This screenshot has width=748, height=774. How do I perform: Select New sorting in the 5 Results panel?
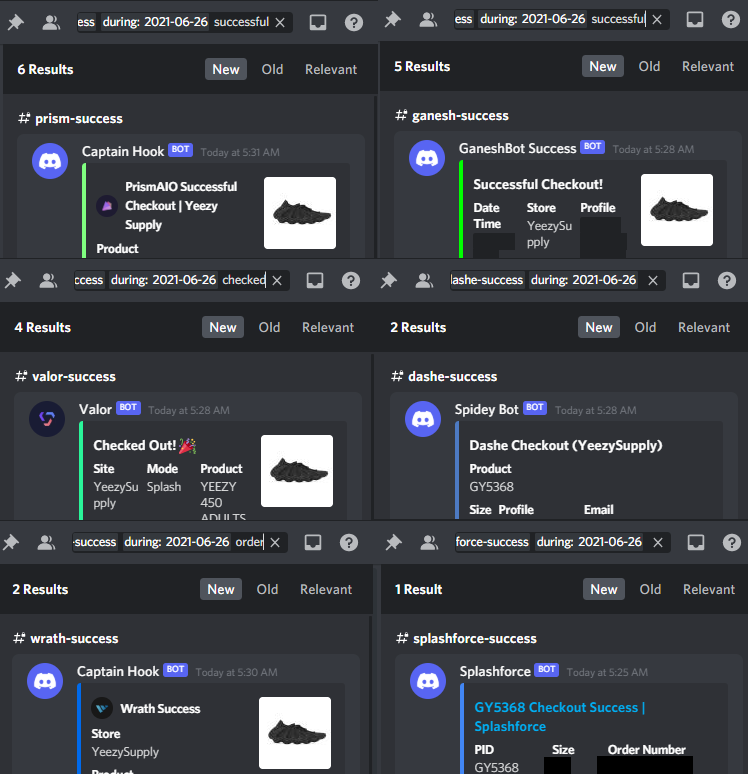[x=603, y=66]
